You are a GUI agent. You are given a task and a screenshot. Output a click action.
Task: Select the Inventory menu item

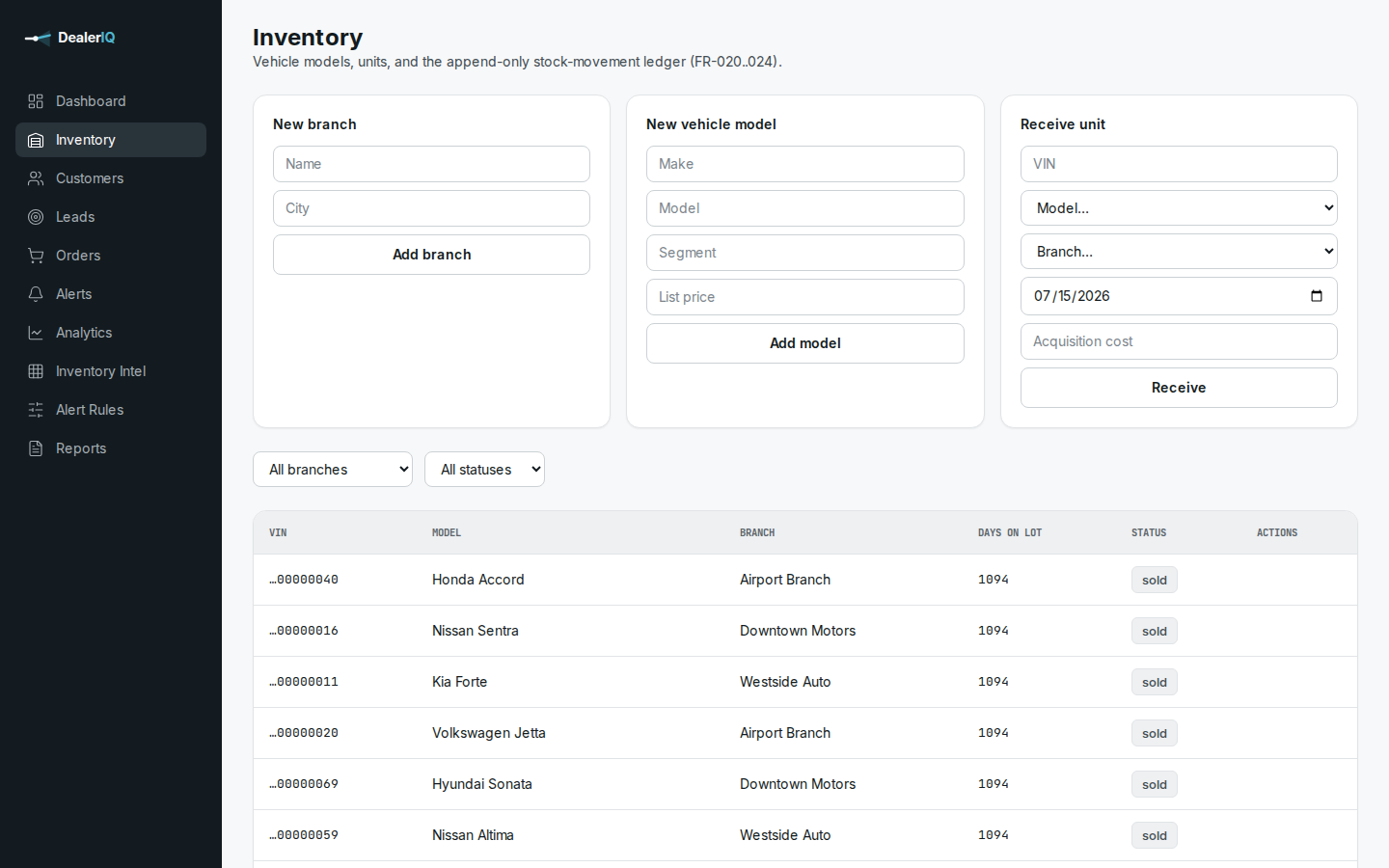[x=111, y=140]
